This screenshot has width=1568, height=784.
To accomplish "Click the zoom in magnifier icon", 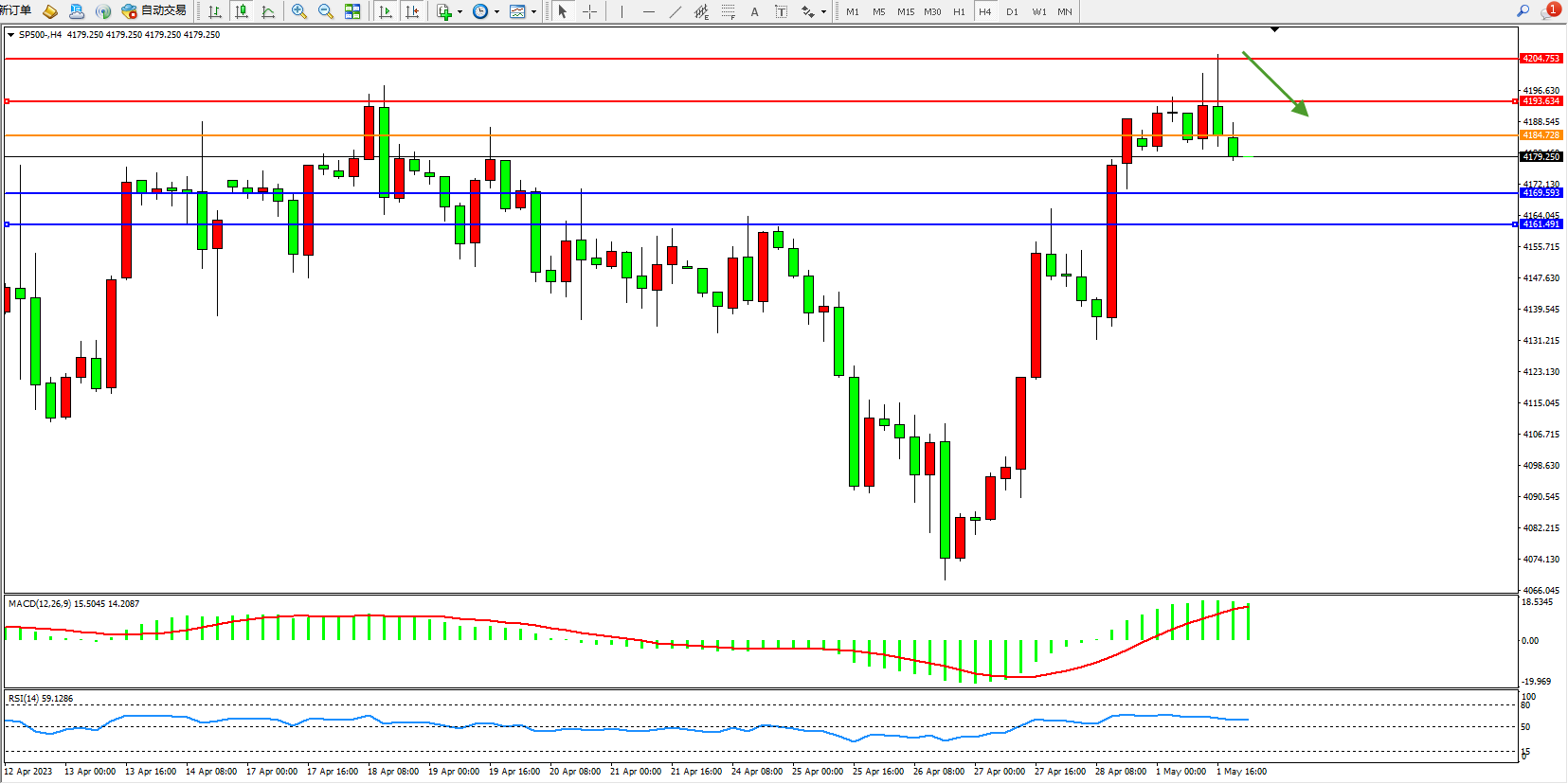I will coord(299,11).
